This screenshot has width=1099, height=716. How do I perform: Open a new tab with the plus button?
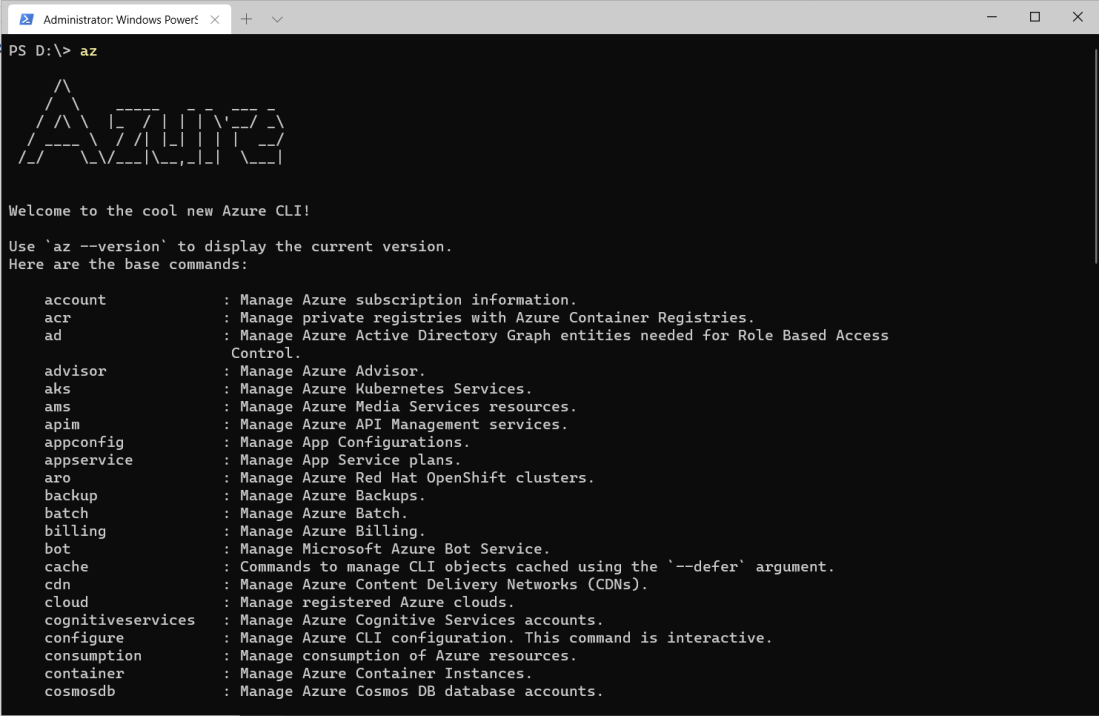click(x=246, y=19)
